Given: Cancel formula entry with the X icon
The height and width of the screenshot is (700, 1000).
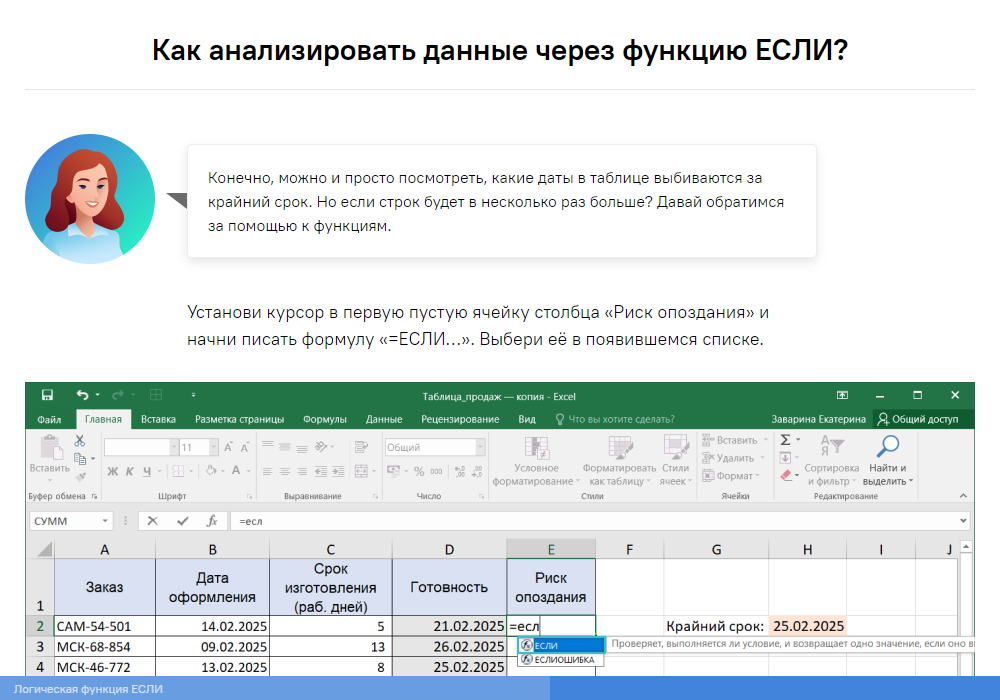Looking at the screenshot, I should tap(153, 521).
